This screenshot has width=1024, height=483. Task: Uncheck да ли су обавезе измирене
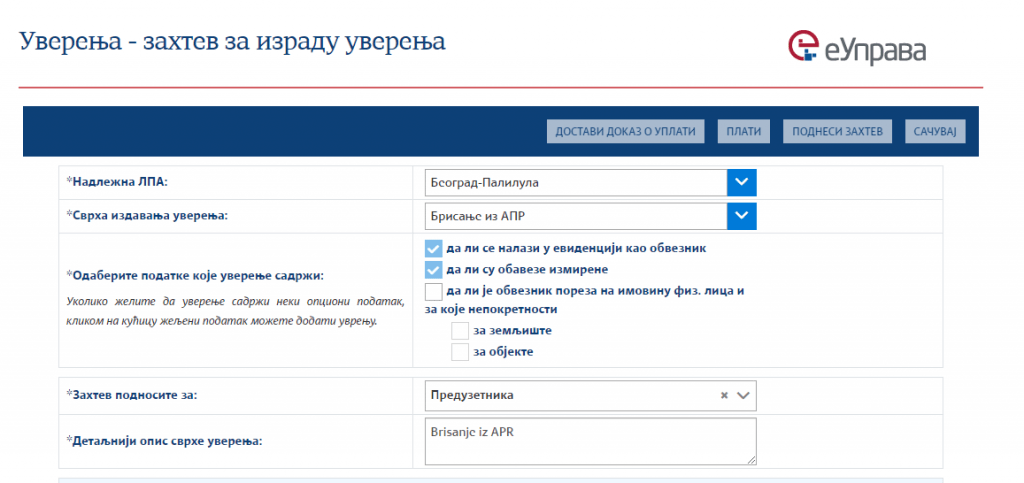pos(434,270)
